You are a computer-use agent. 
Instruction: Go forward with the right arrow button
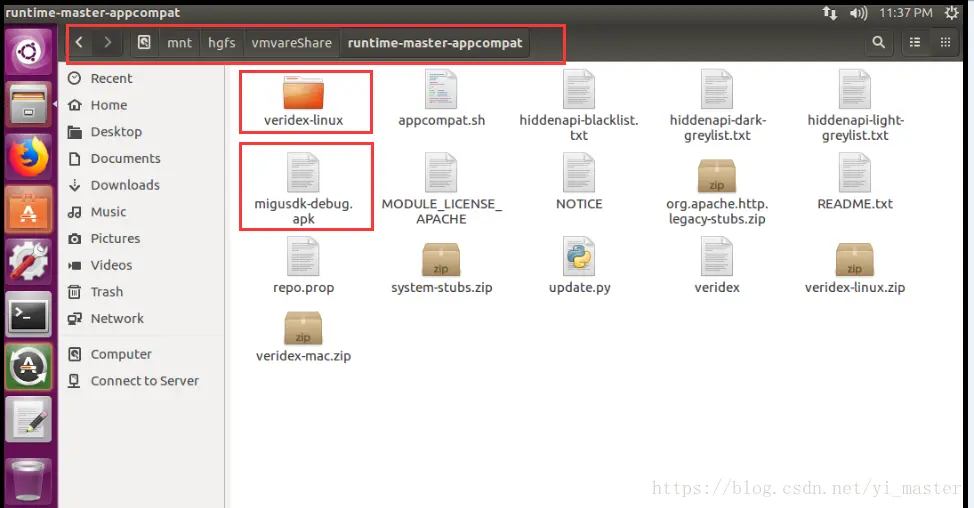click(x=107, y=43)
